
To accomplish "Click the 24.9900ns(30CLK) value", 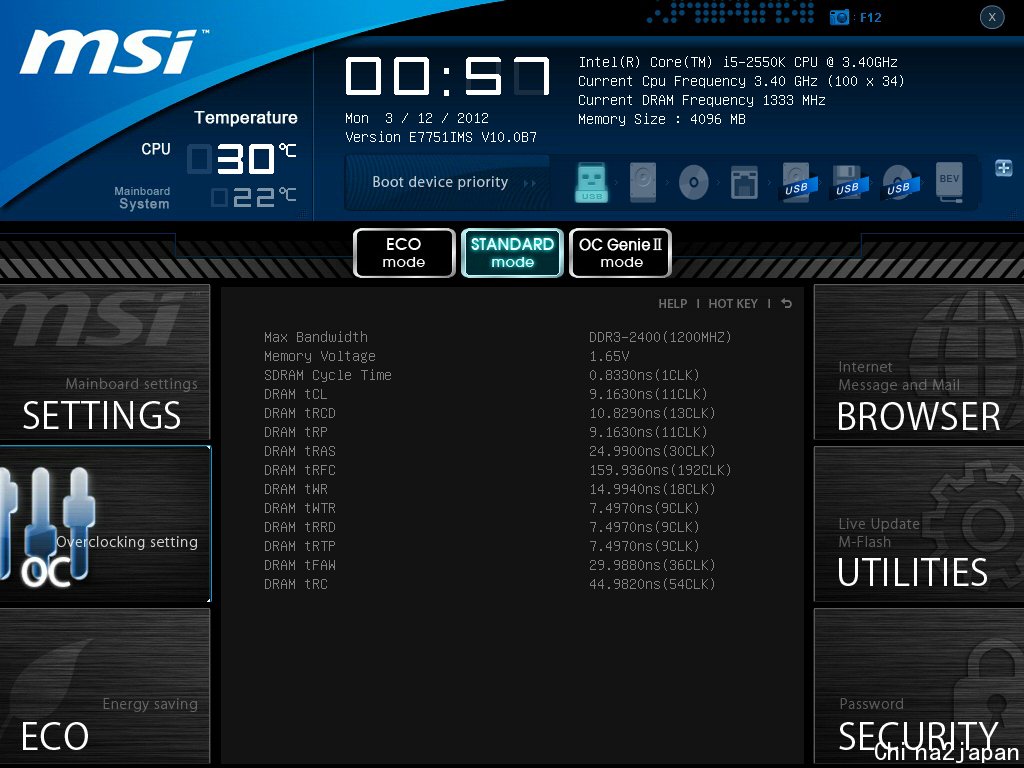I will point(652,451).
